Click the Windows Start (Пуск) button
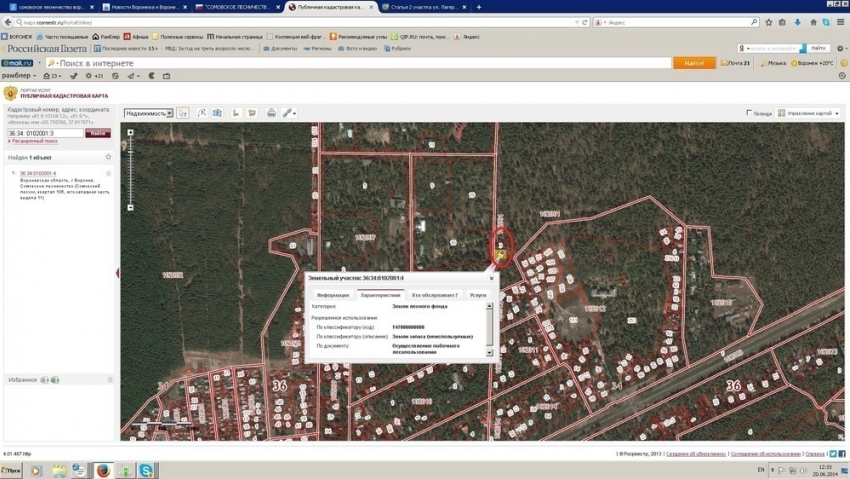Image resolution: width=850 pixels, height=479 pixels. point(11,470)
